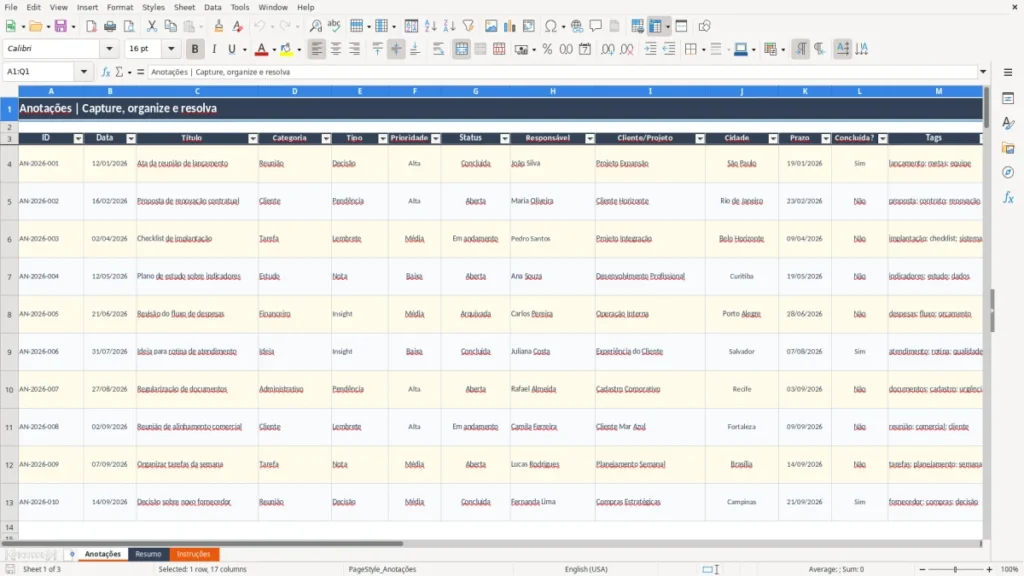
Task: Open the Data menu
Action: [x=212, y=7]
